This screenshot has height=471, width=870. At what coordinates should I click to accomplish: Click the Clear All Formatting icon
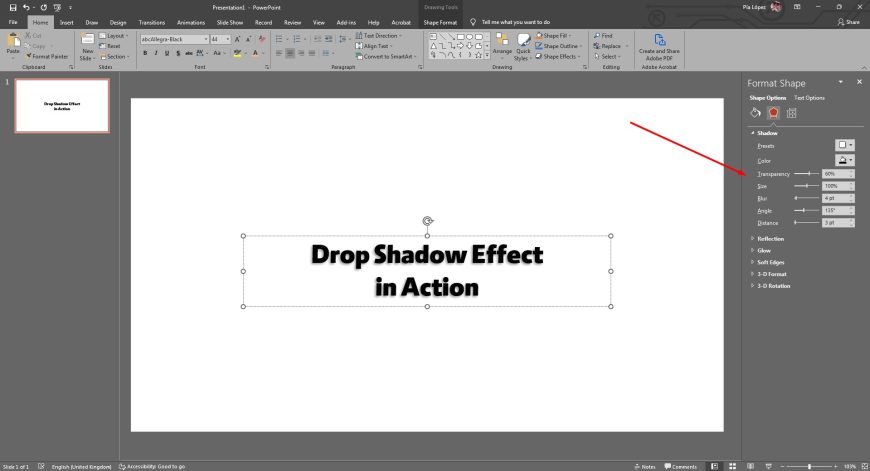pyautogui.click(x=262, y=39)
